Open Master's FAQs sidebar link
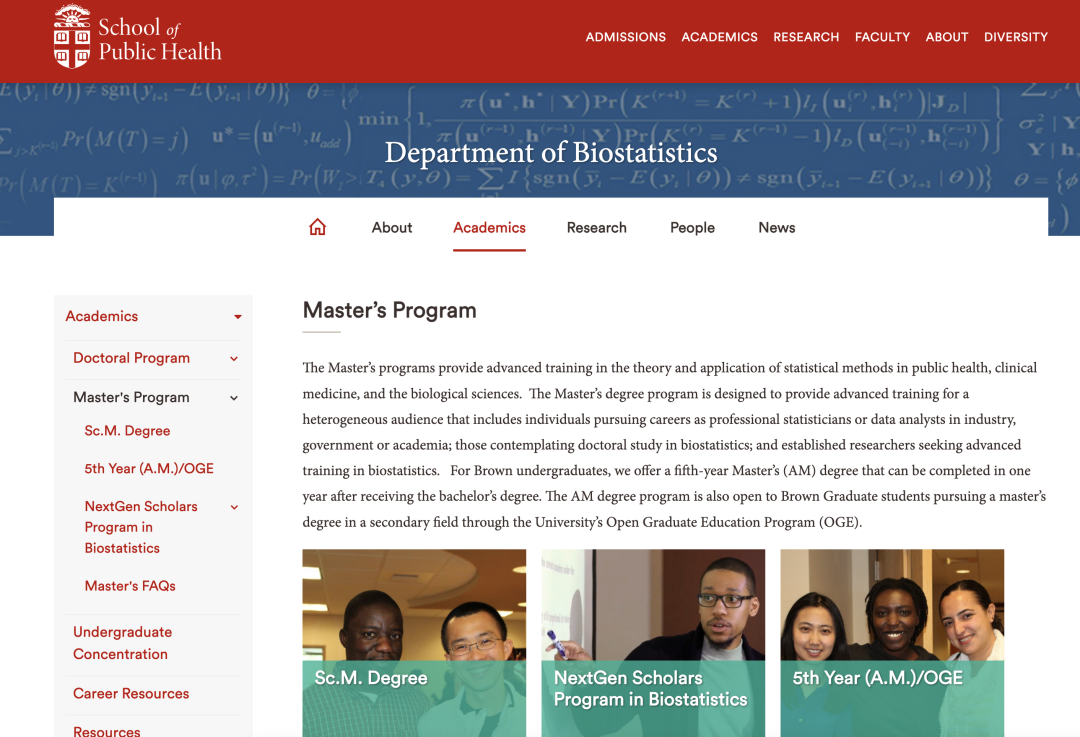This screenshot has width=1080, height=737. coord(130,586)
